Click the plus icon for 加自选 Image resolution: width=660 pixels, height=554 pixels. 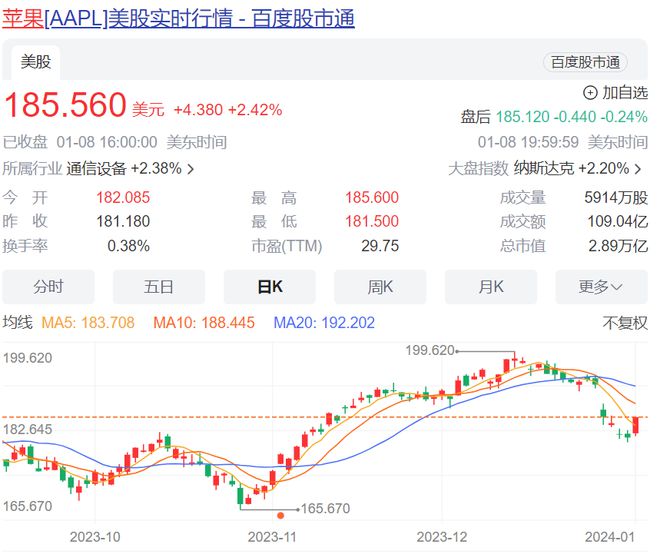tap(590, 93)
